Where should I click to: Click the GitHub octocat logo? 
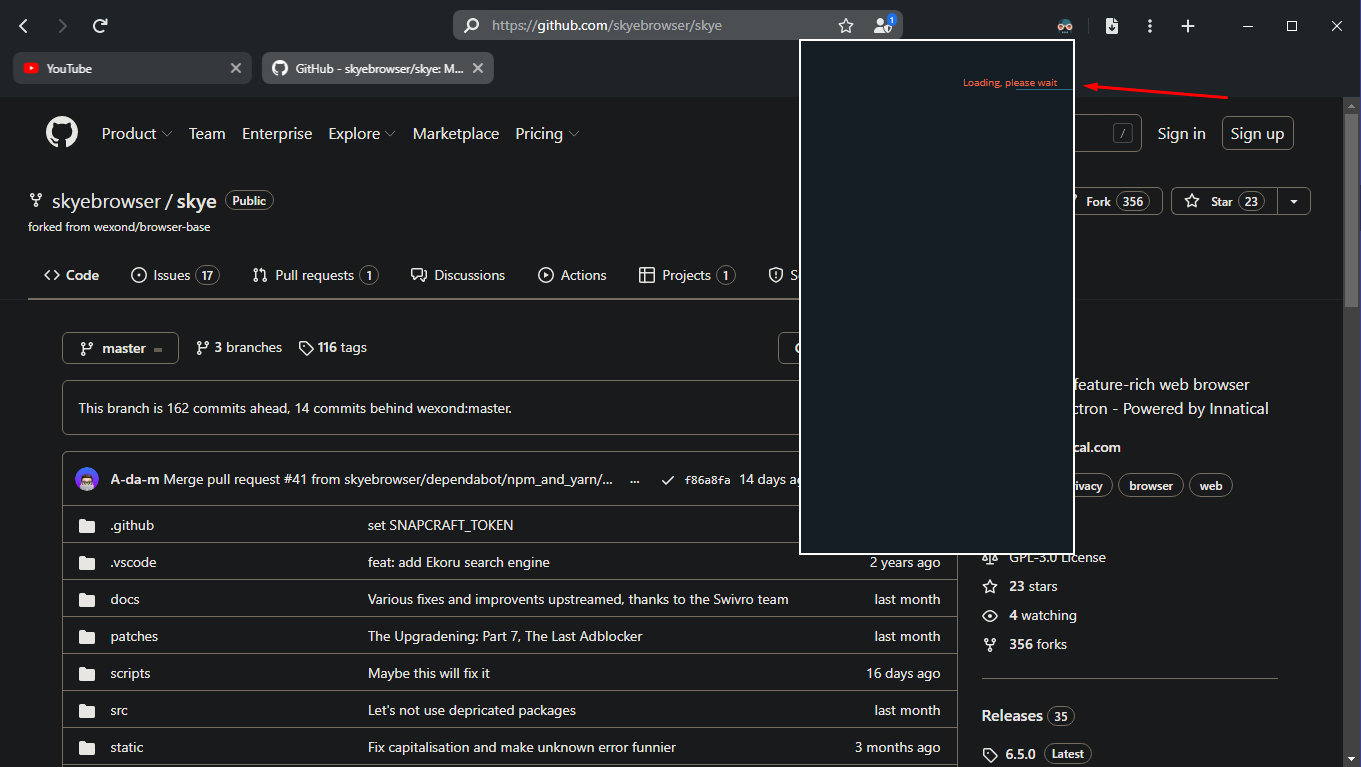click(x=61, y=131)
